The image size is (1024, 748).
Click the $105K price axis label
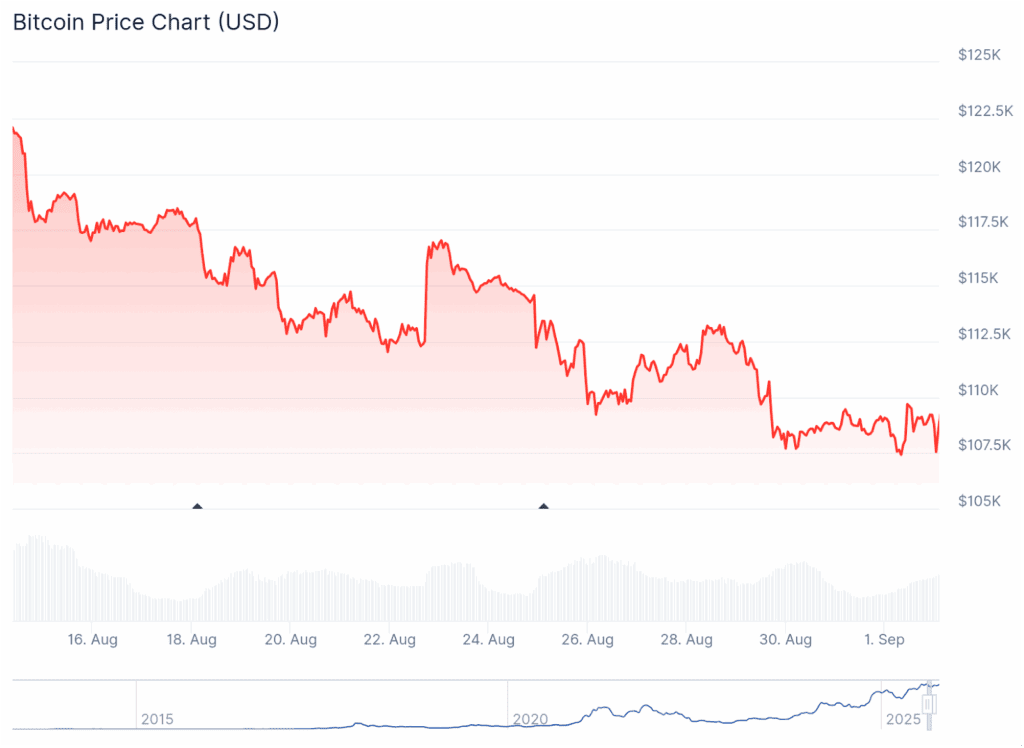(979, 500)
